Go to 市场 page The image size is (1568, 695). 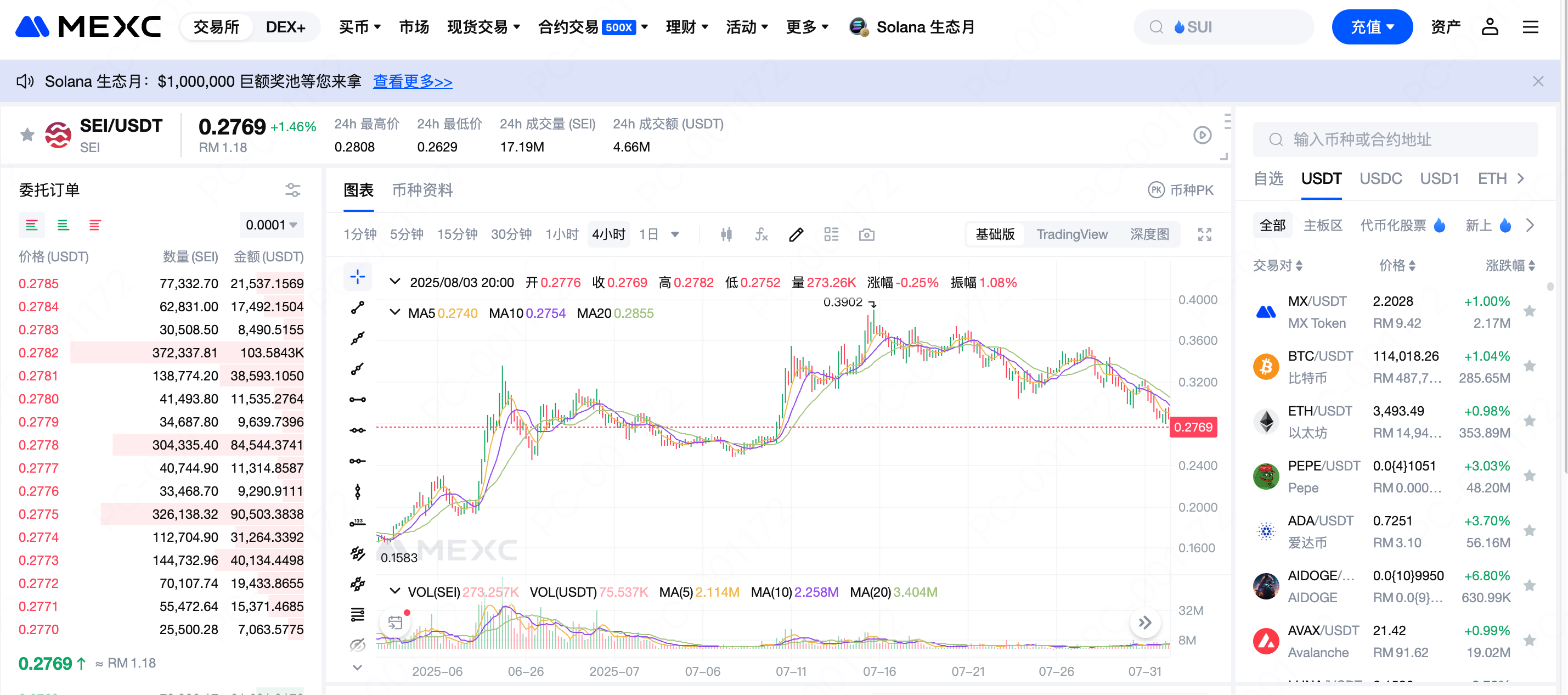click(x=414, y=27)
